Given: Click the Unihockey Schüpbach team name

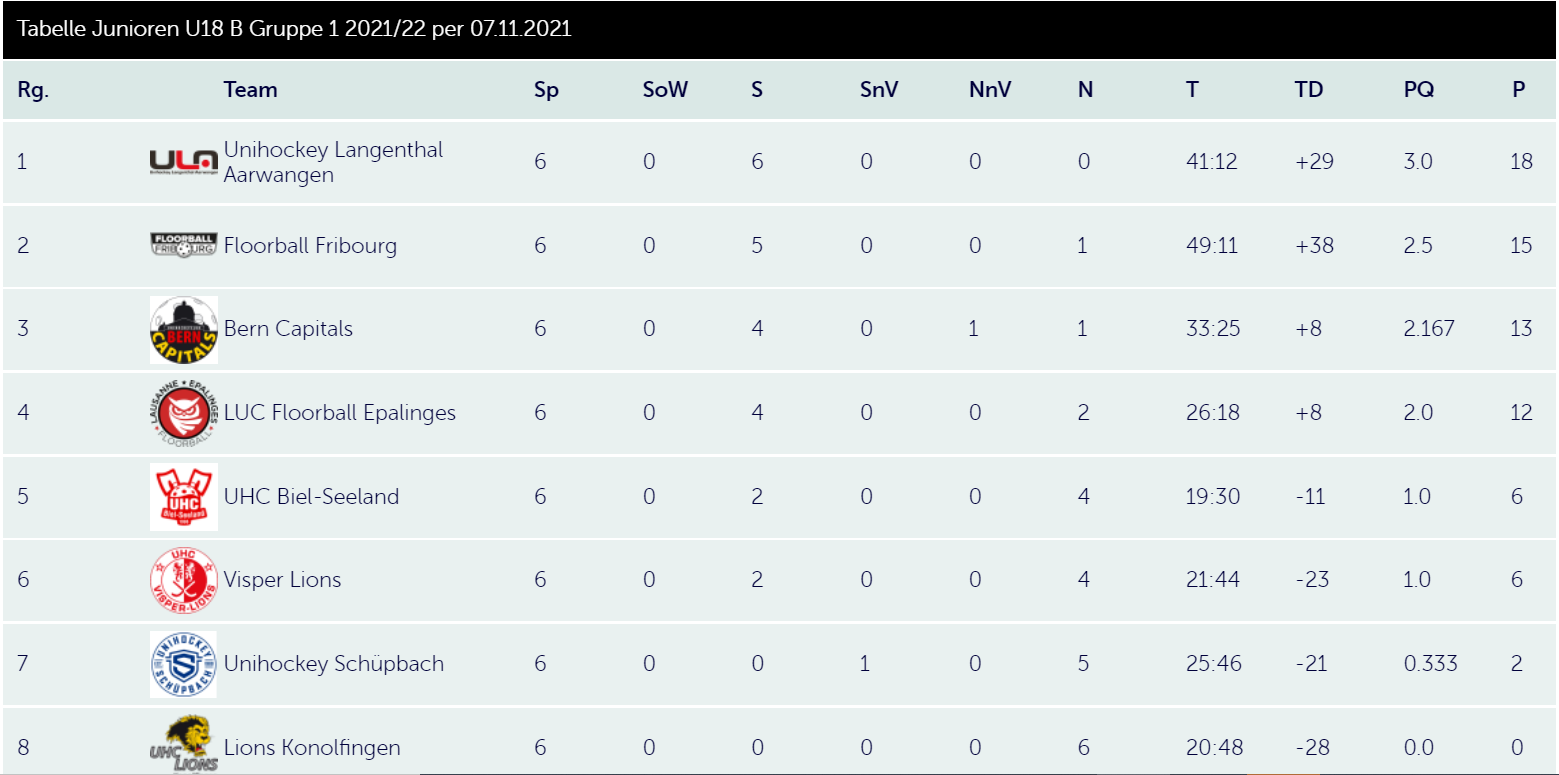Looking at the screenshot, I should [x=333, y=664].
